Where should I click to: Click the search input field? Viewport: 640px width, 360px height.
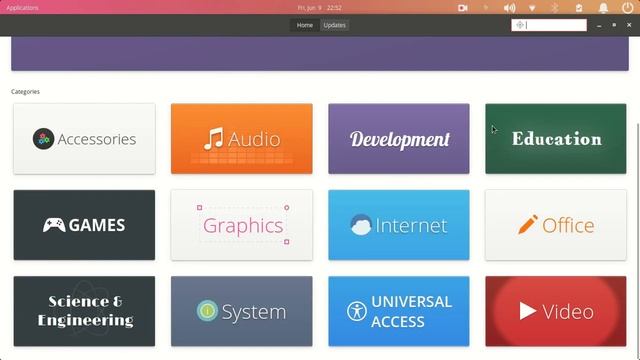pyautogui.click(x=549, y=25)
